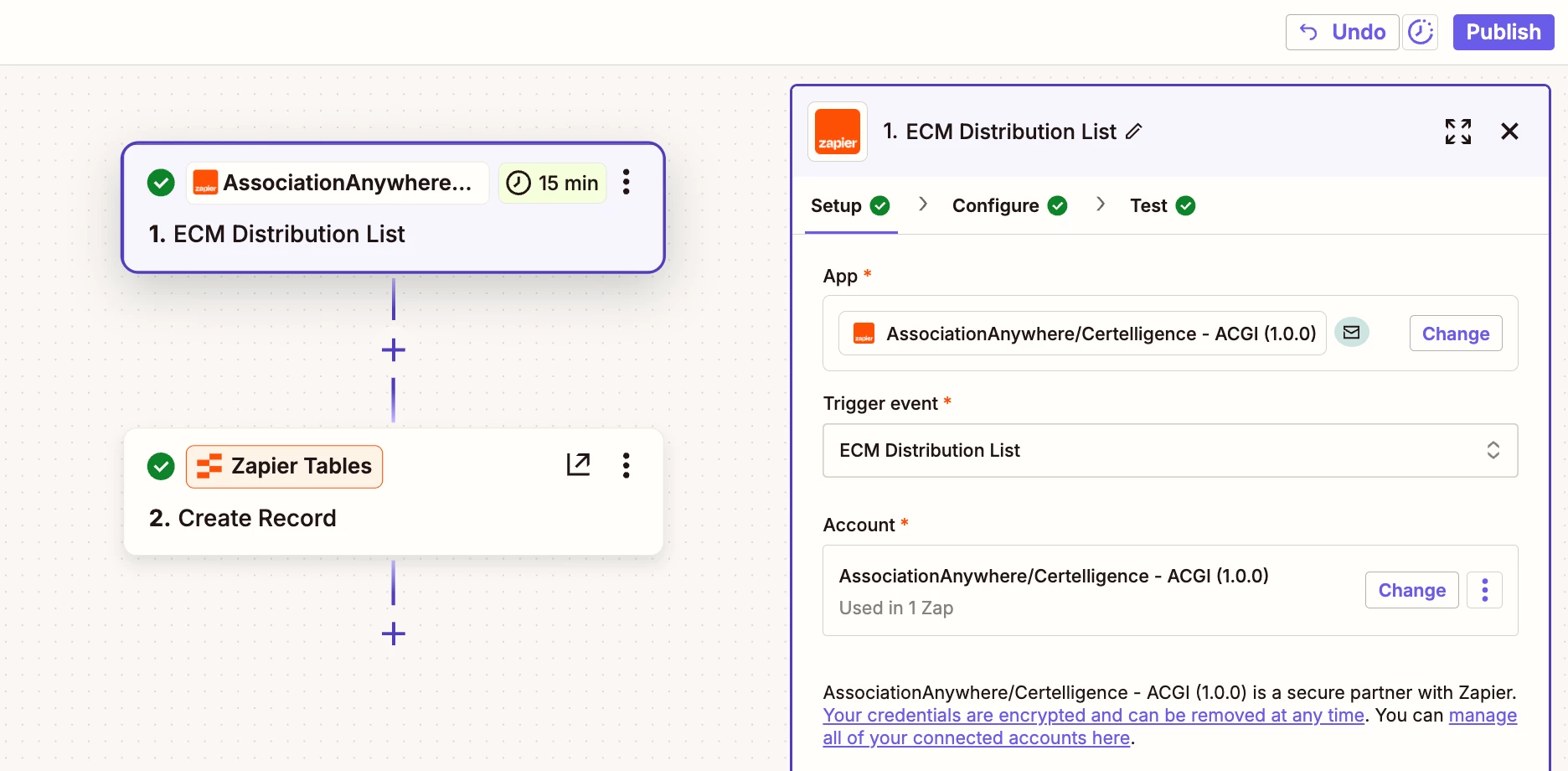
Task: Select the 1. ECM Distribution List step card
Action: 393,208
